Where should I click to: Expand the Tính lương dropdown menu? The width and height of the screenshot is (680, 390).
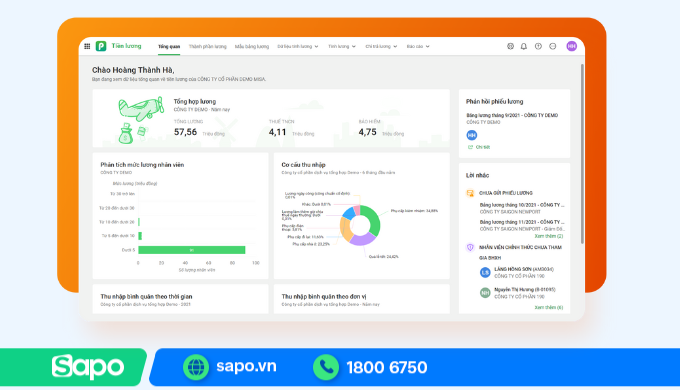coord(342,46)
